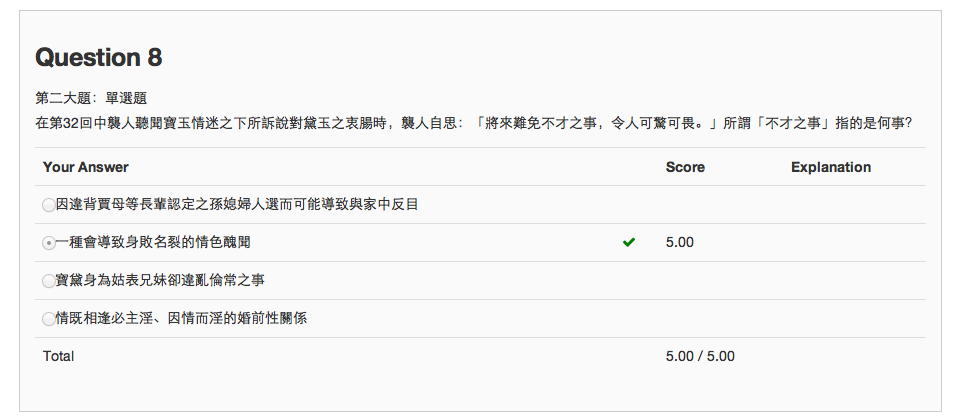Click the 'Your Answer' column header
The height and width of the screenshot is (420, 954).
pyautogui.click(x=85, y=167)
